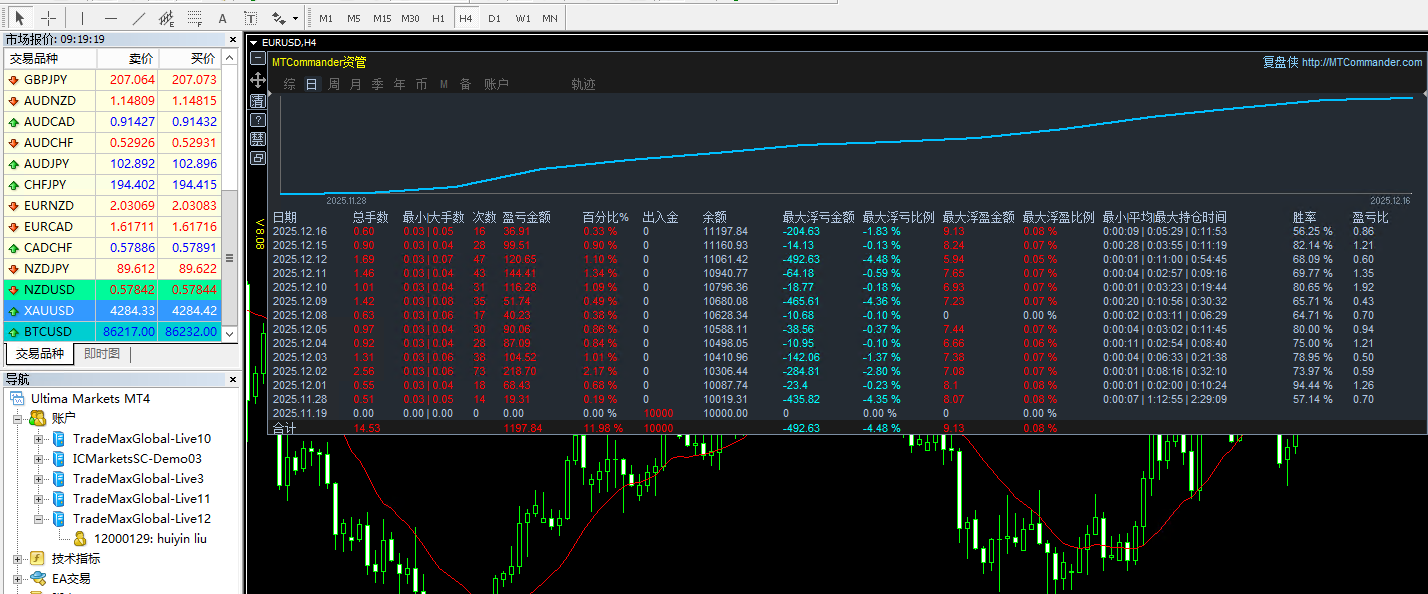Image resolution: width=1428 pixels, height=594 pixels.
Task: Switch to the 交易品种 tab
Action: point(39,353)
